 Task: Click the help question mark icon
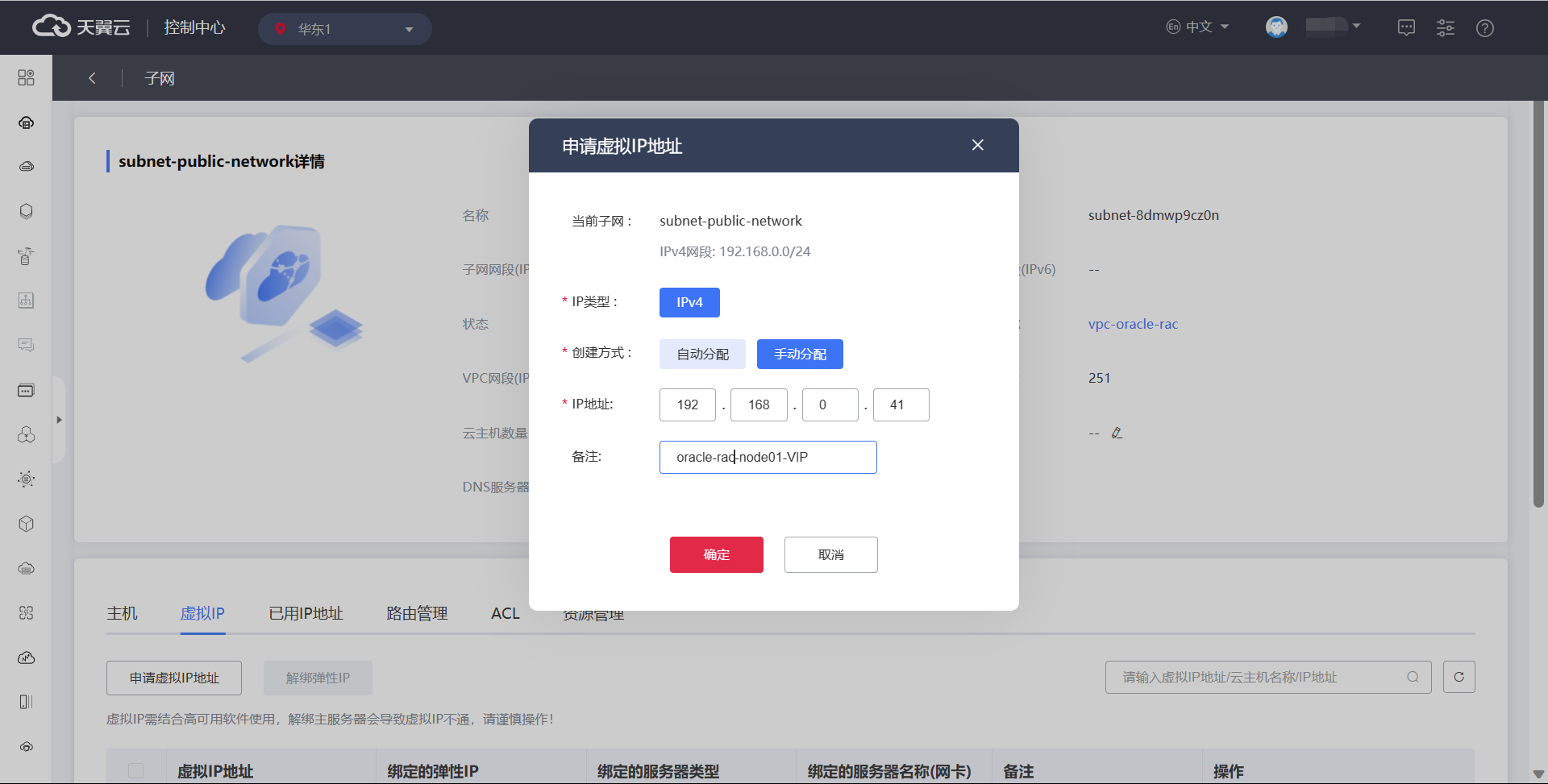click(x=1484, y=28)
